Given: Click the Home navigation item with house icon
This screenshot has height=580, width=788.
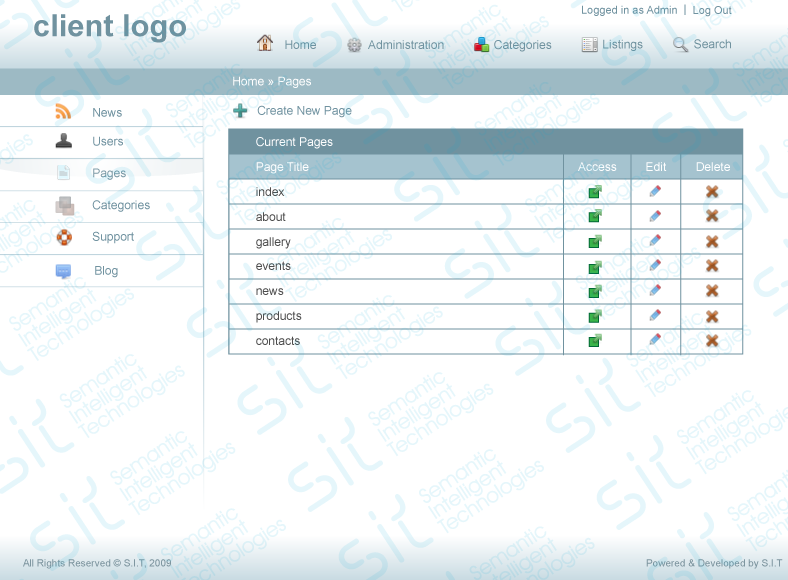Looking at the screenshot, I should 286,44.
